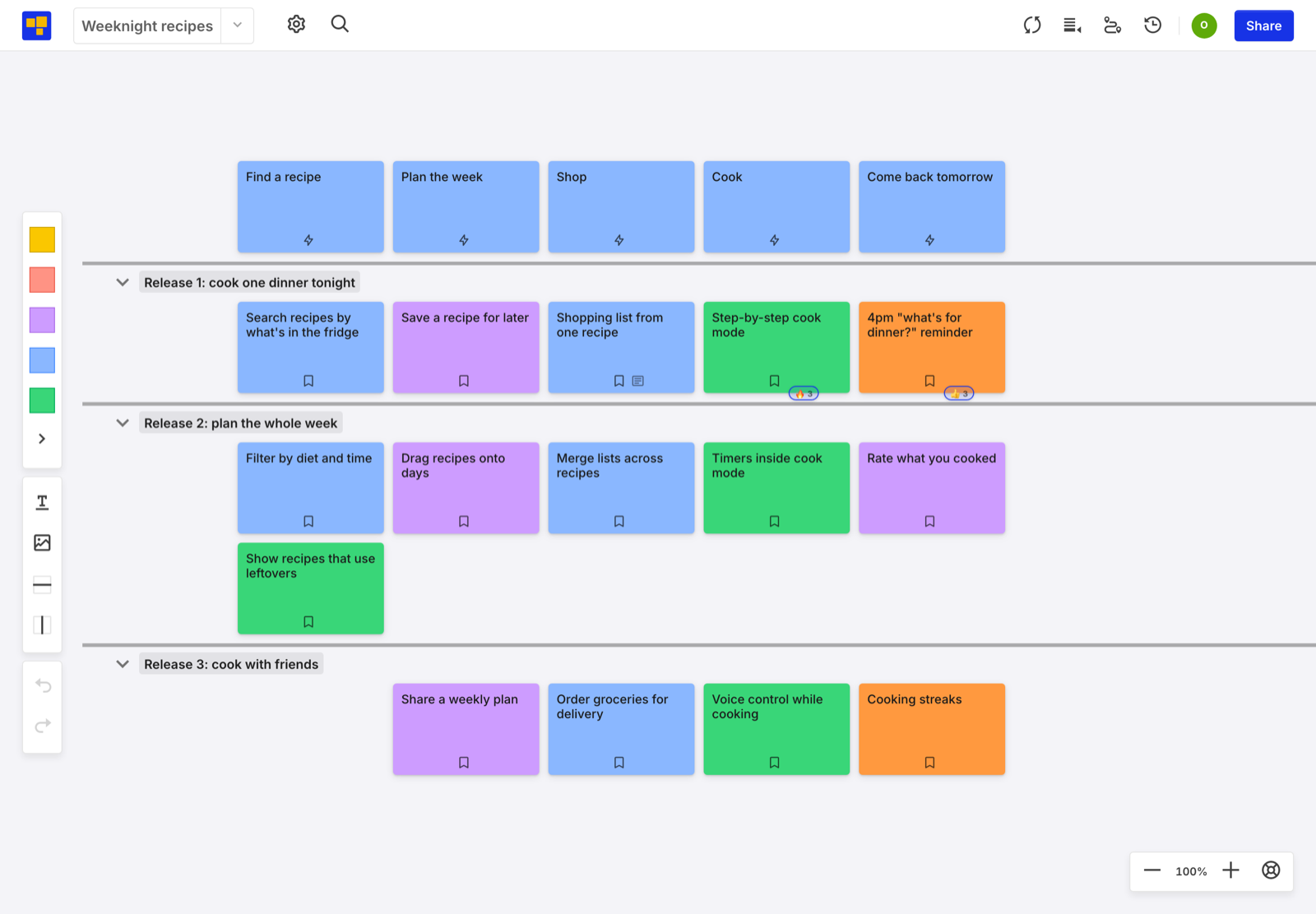Select the Save a recipe for later card
The image size is (1316, 914).
[466, 347]
